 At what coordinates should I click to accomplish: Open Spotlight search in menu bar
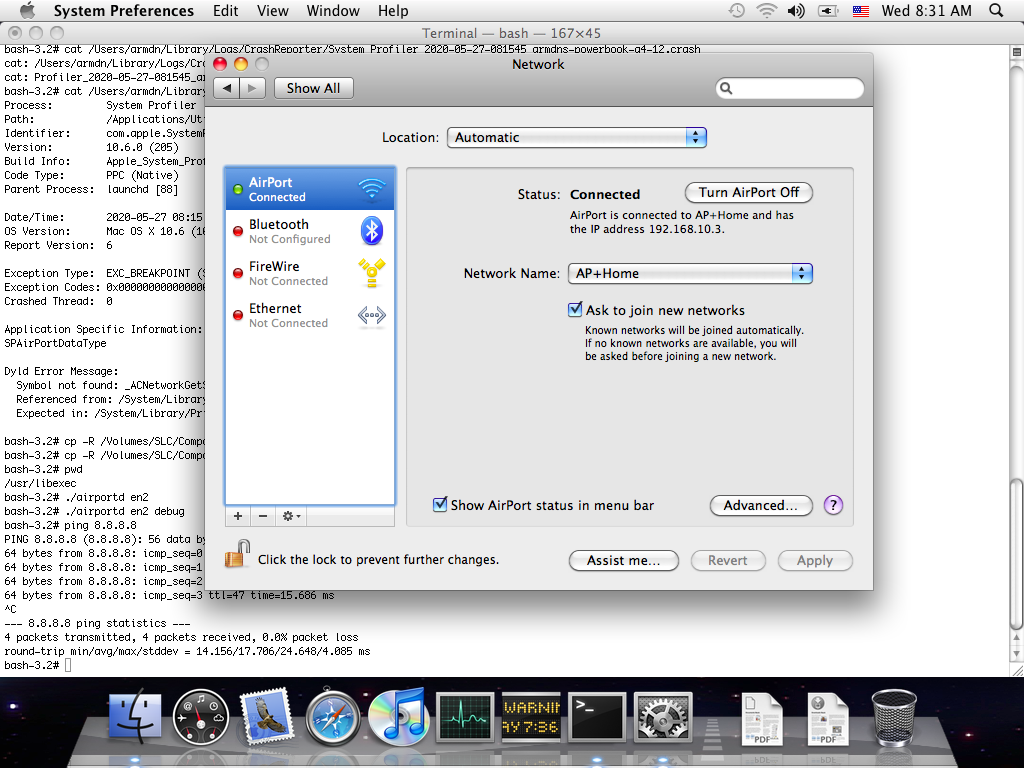pos(996,10)
